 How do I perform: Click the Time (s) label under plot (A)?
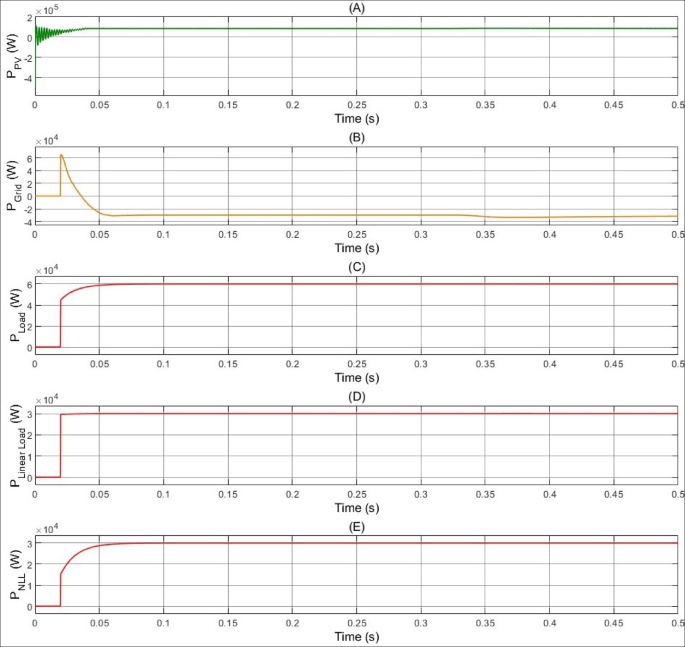[x=356, y=118]
